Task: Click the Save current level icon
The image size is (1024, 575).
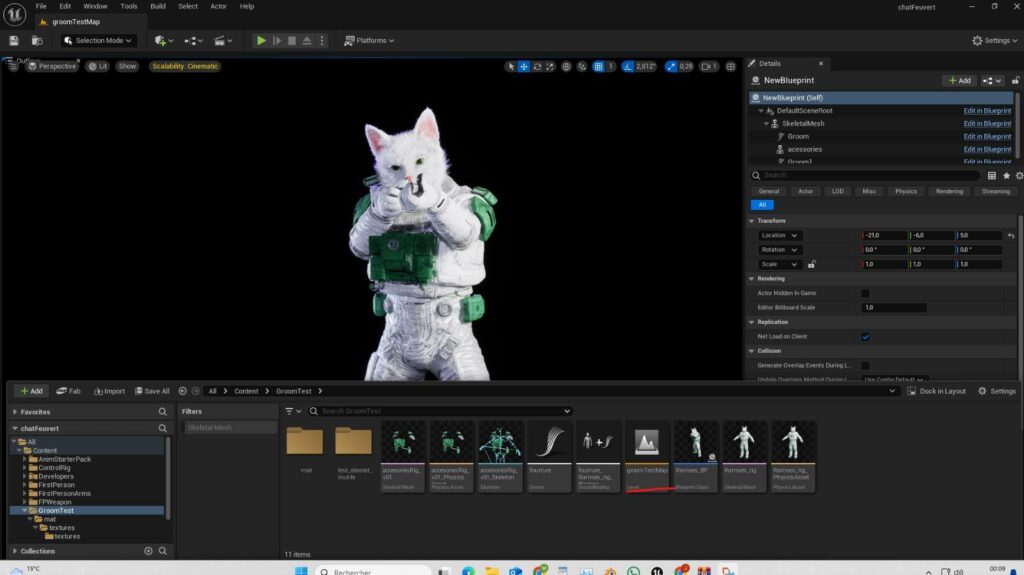Action: point(14,40)
